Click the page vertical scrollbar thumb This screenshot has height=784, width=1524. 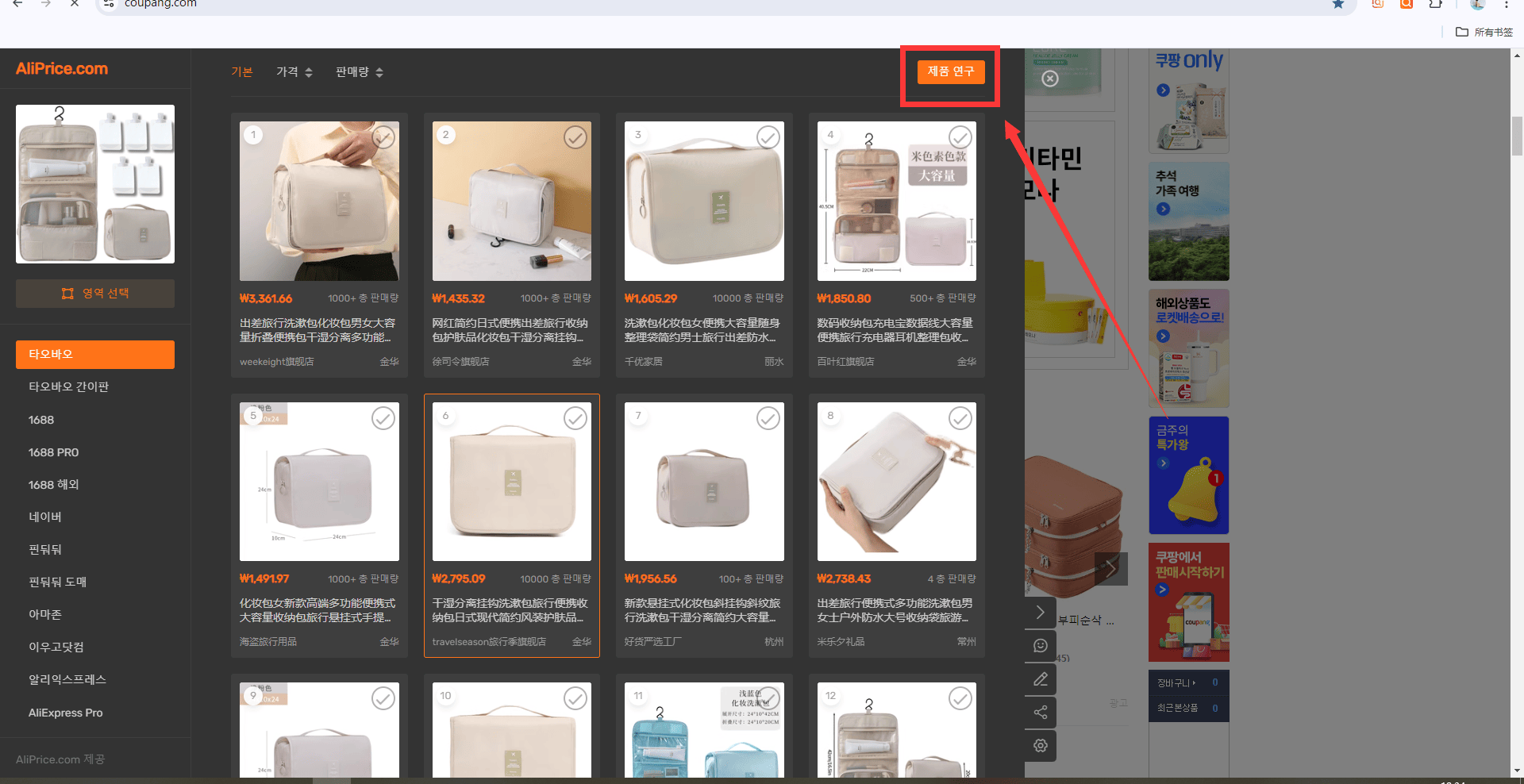tap(1517, 136)
